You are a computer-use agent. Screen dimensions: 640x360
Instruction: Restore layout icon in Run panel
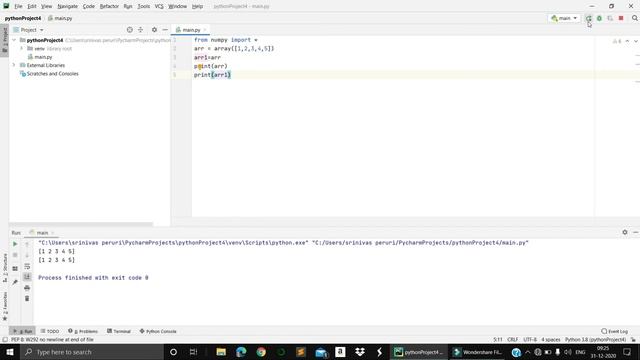(15, 269)
